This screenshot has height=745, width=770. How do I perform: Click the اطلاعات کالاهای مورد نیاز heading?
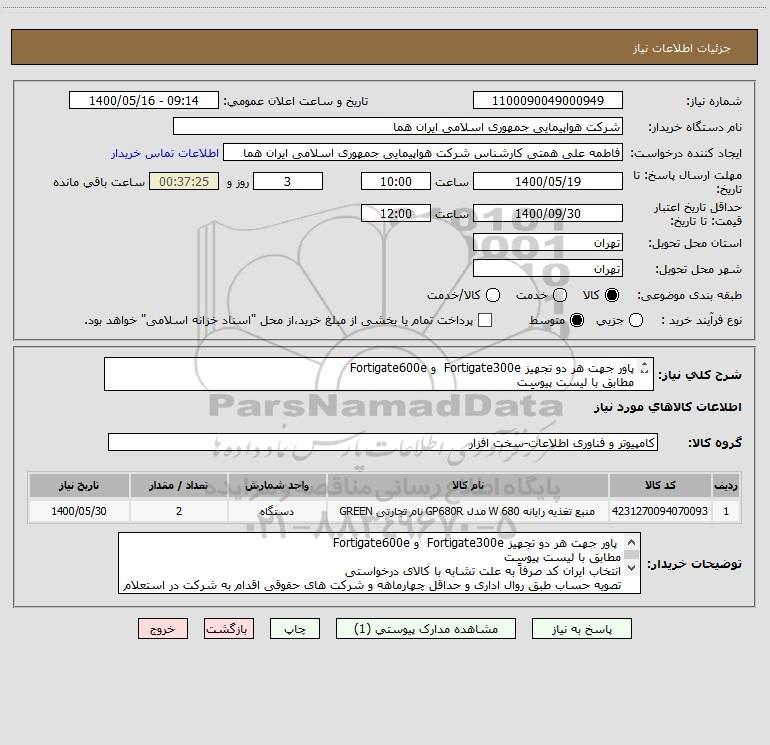(668, 407)
